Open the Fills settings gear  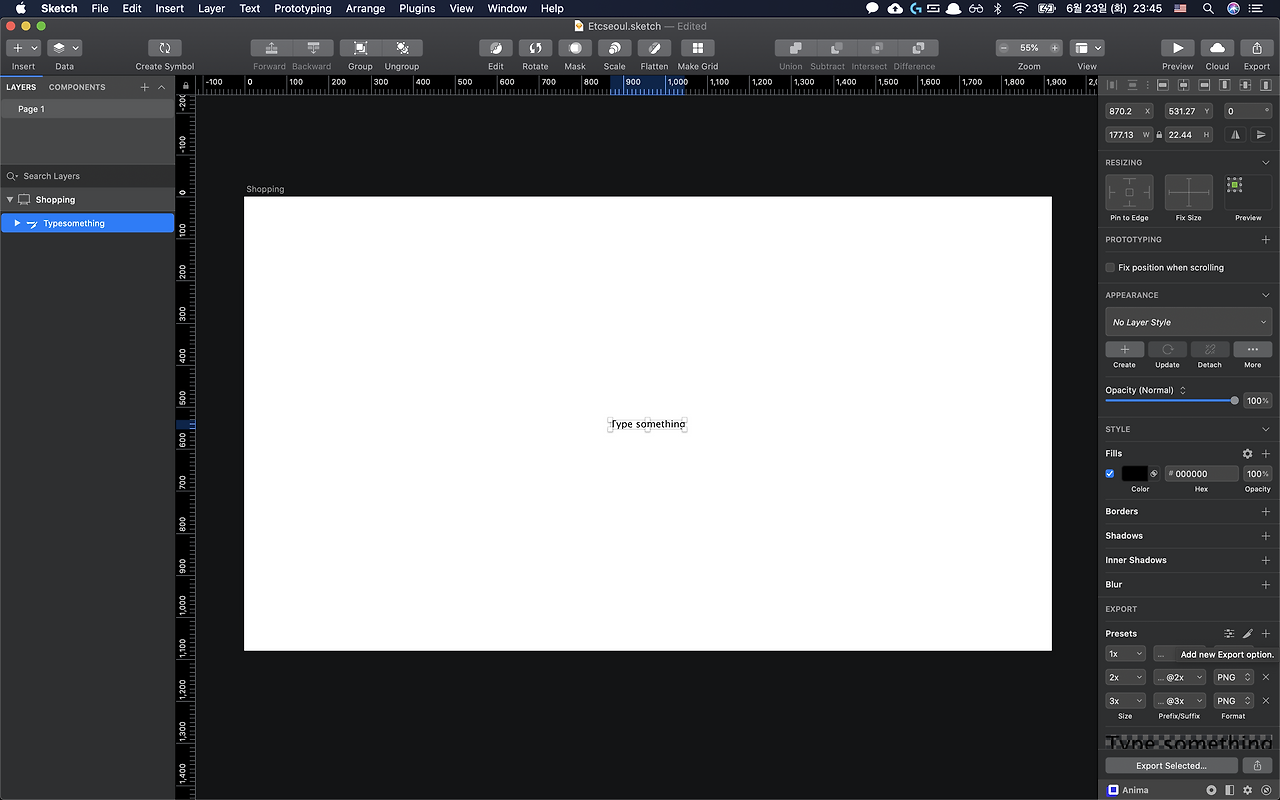point(1247,454)
